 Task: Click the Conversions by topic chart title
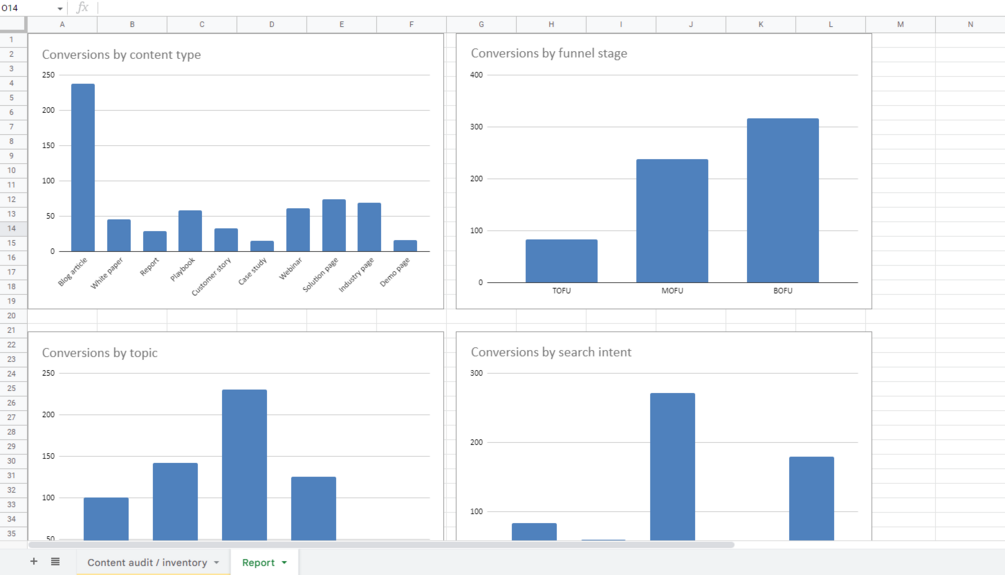(99, 353)
